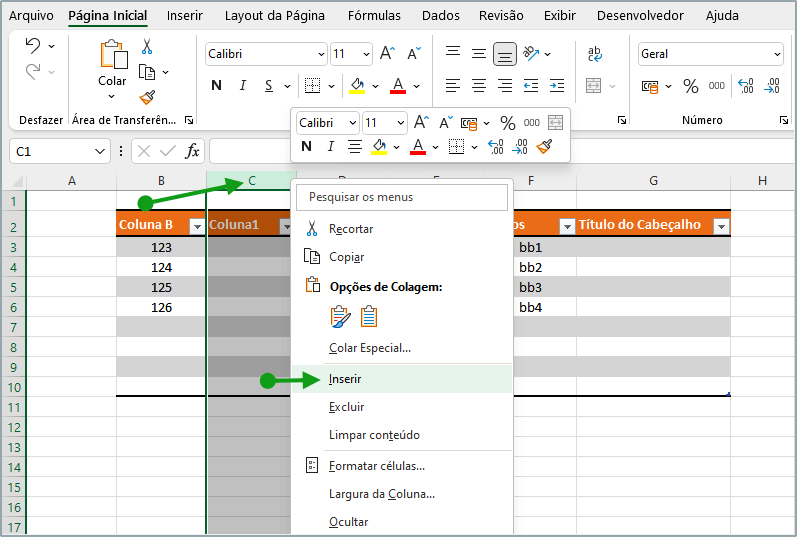Open the Título do Cabeçalho filter dropdown
This screenshot has height=537, width=797.
point(721,226)
